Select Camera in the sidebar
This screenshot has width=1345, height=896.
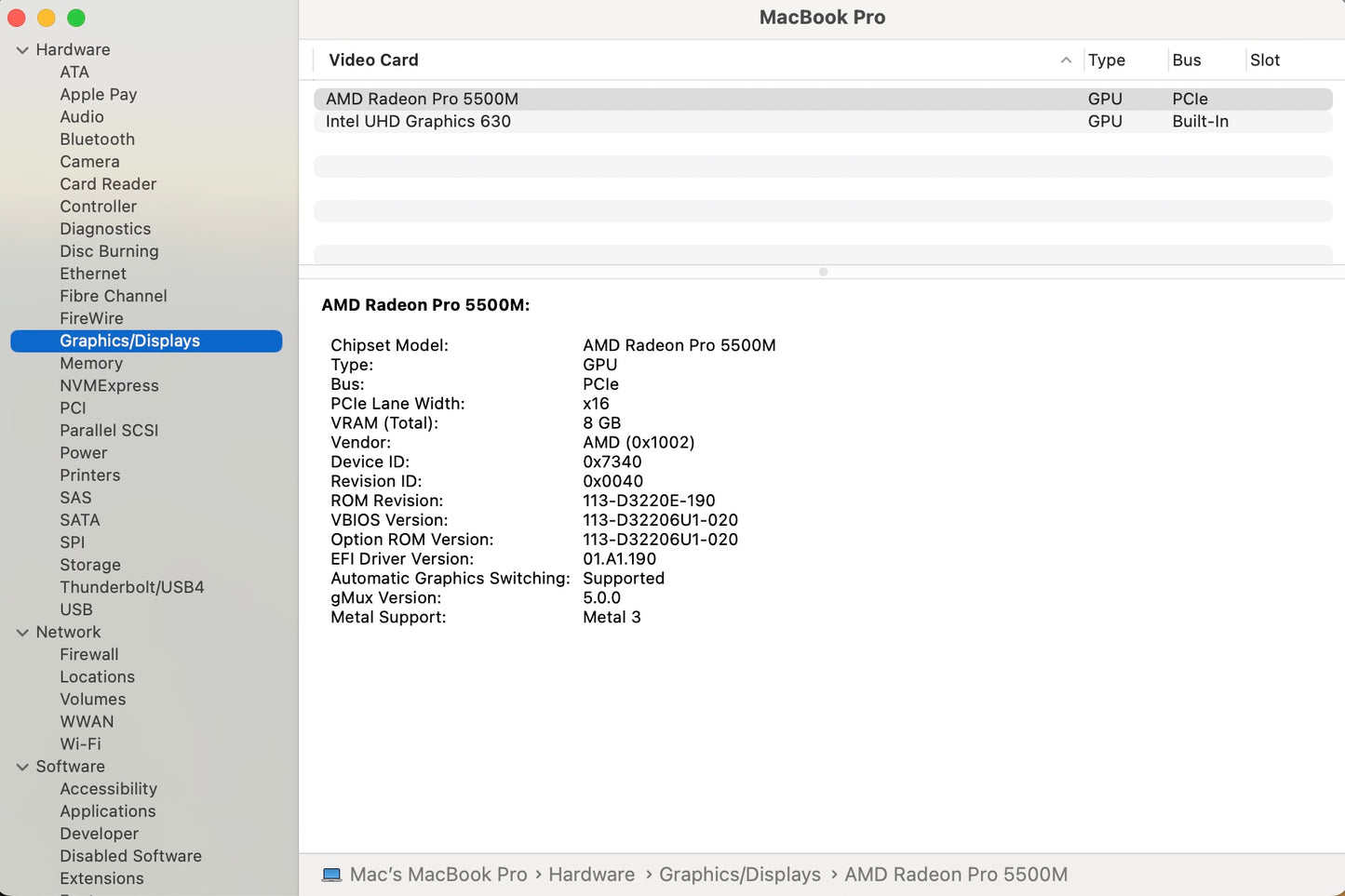[x=89, y=161]
